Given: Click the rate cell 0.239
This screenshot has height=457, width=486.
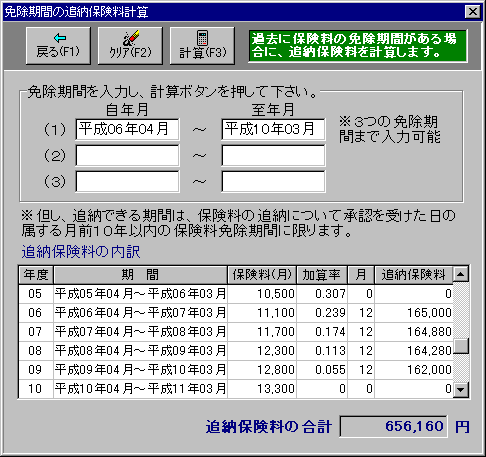Looking at the screenshot, I should pyautogui.click(x=322, y=313).
